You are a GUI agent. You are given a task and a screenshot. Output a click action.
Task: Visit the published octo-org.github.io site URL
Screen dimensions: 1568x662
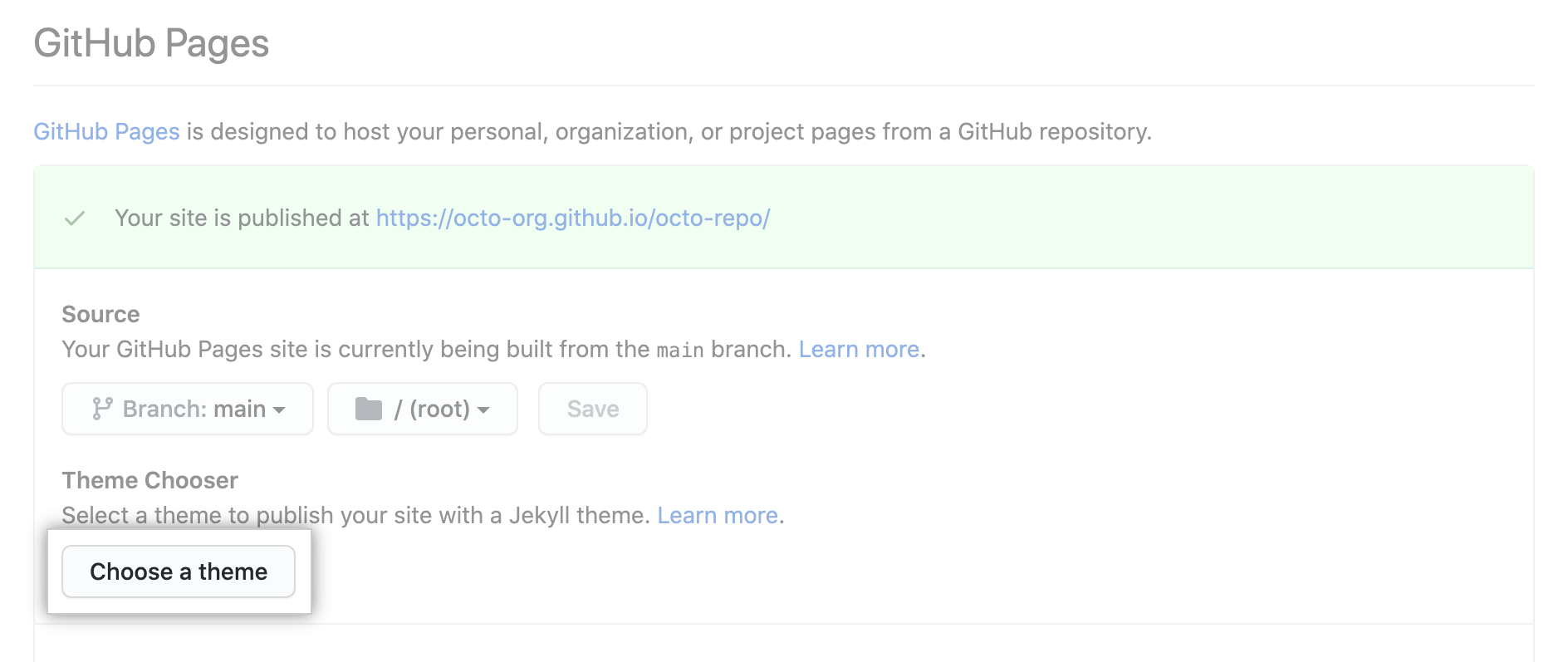pyautogui.click(x=573, y=218)
